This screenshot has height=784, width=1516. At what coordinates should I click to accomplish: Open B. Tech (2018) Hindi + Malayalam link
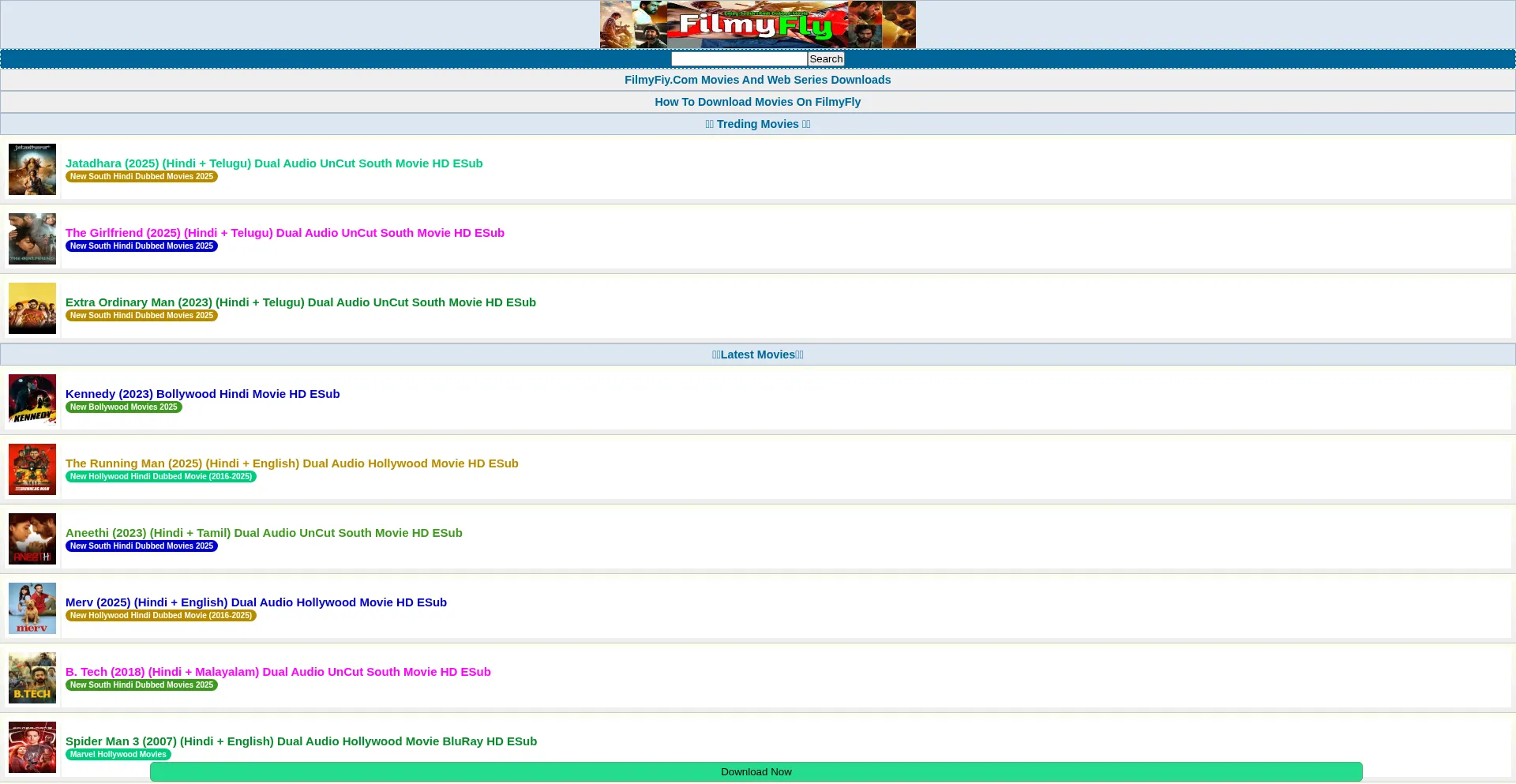278,672
